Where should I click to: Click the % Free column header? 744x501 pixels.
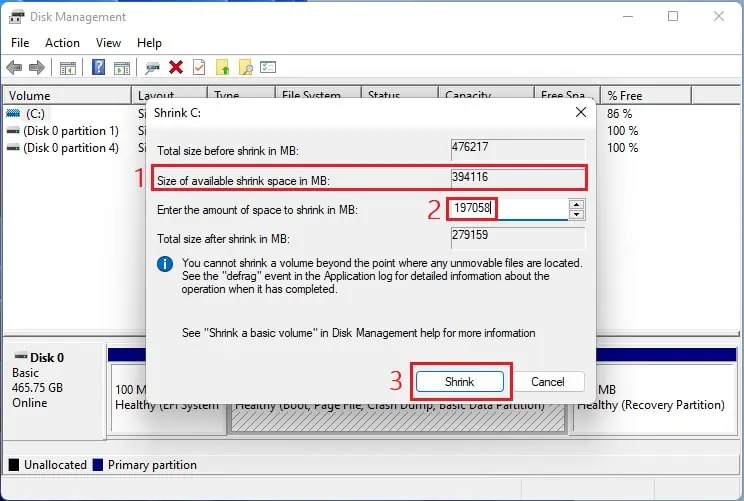click(x=646, y=95)
